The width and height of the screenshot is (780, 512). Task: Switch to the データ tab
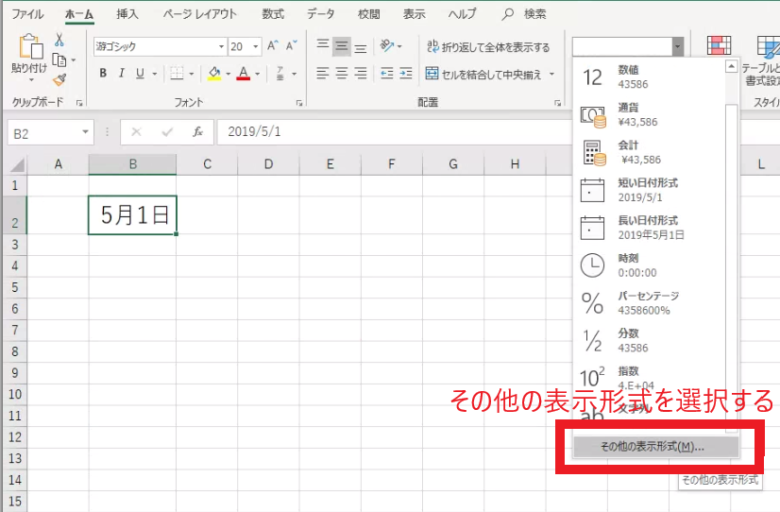point(320,14)
